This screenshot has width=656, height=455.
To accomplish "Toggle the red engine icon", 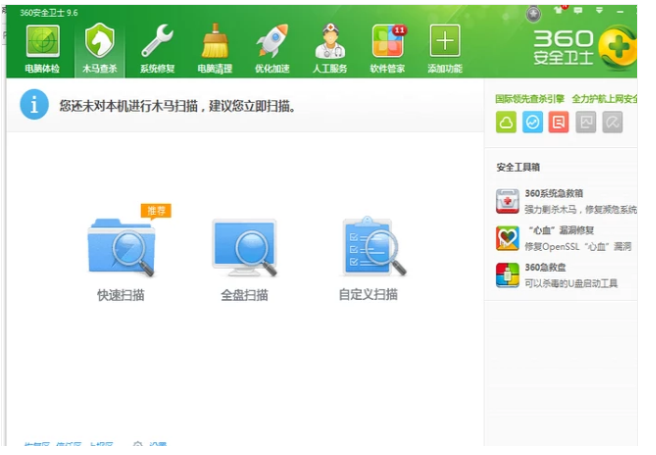I will click(560, 122).
